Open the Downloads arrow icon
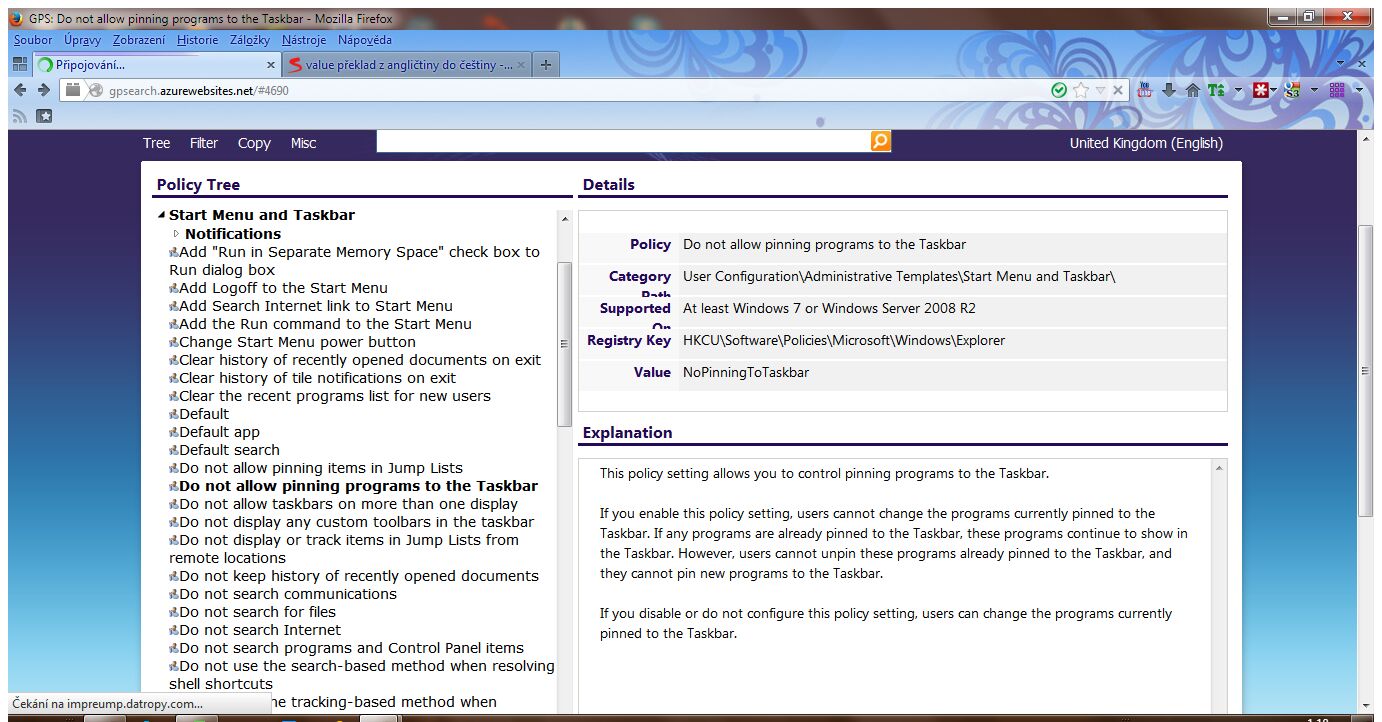 [x=1169, y=90]
